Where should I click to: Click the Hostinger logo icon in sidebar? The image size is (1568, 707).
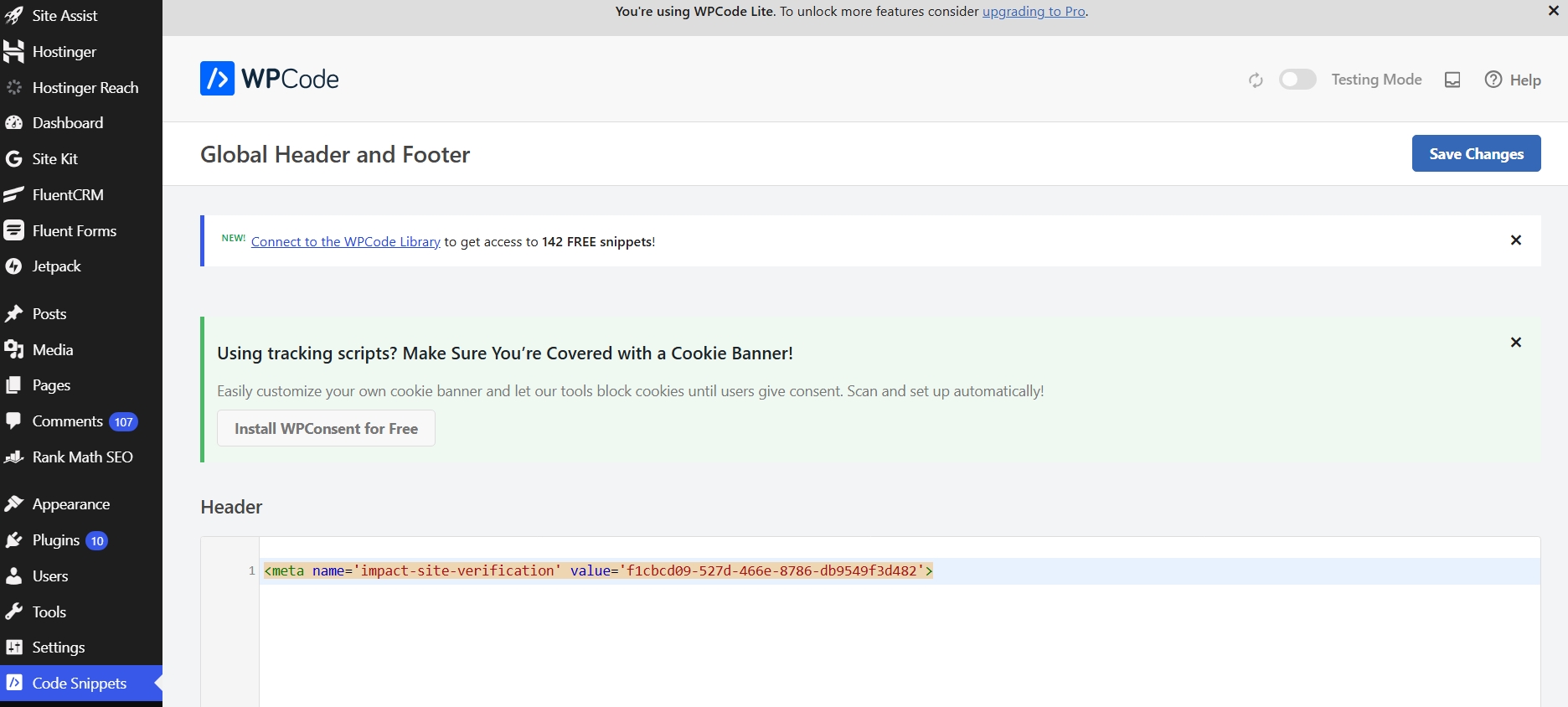coord(13,51)
